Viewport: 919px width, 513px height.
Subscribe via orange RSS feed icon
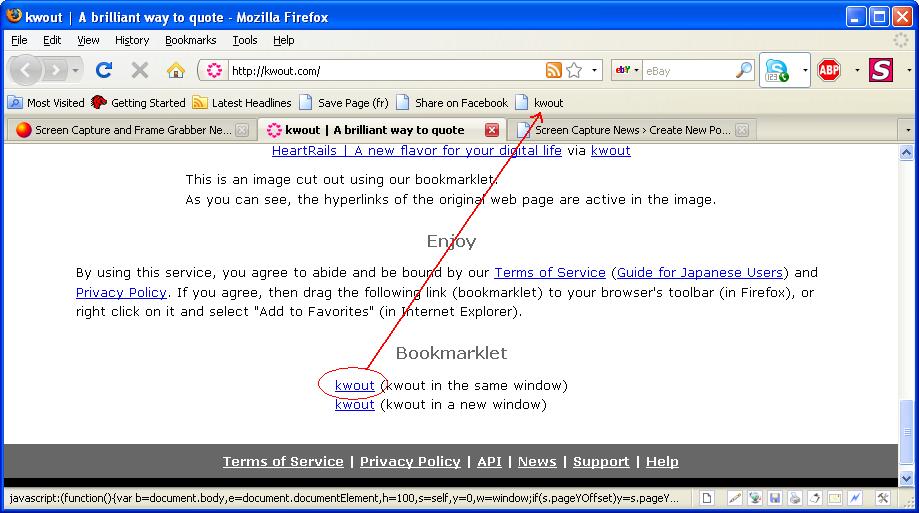coord(553,70)
